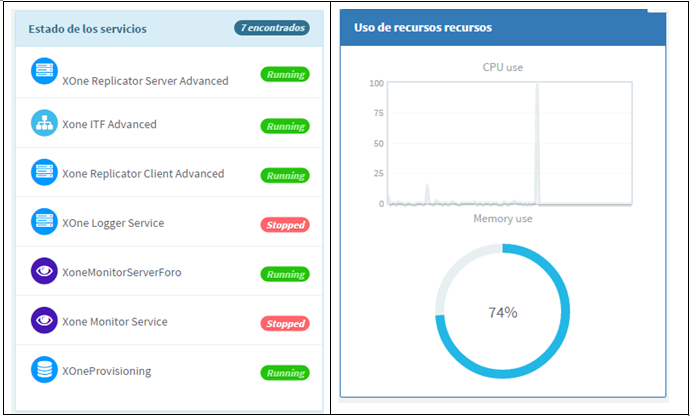This screenshot has width=690, height=416.
Task: Click the 'Estado de los servicios' header
Action: click(x=88, y=29)
